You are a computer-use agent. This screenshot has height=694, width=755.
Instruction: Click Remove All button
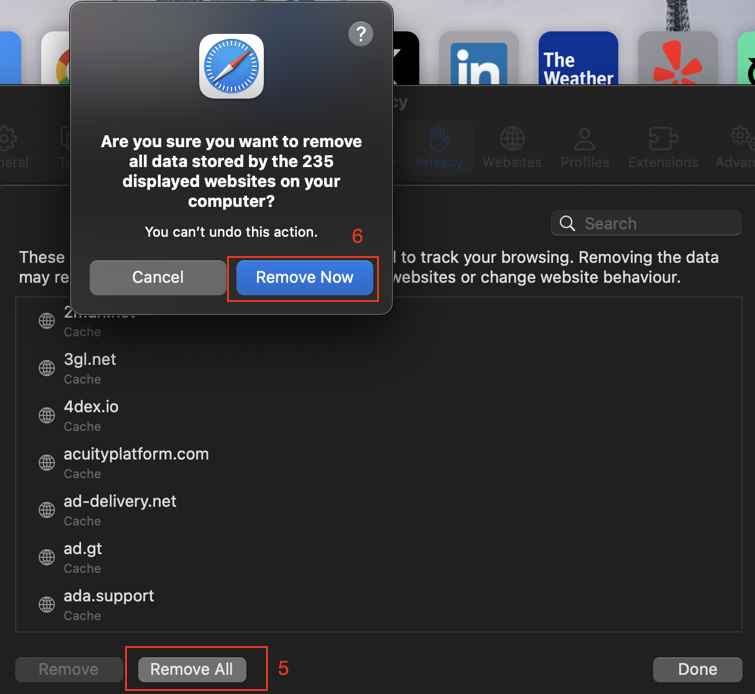click(x=192, y=669)
